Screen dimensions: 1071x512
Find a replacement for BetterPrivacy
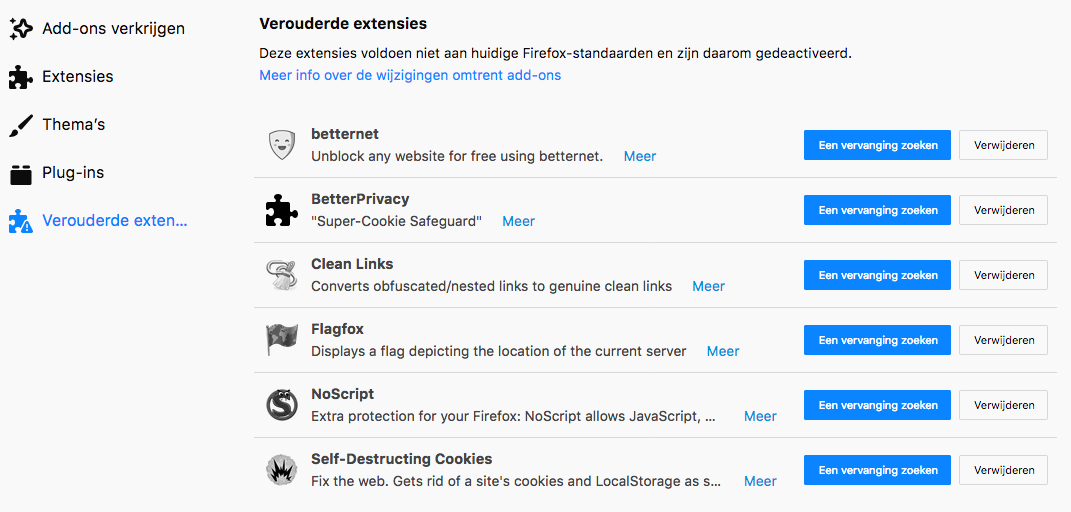point(878,210)
